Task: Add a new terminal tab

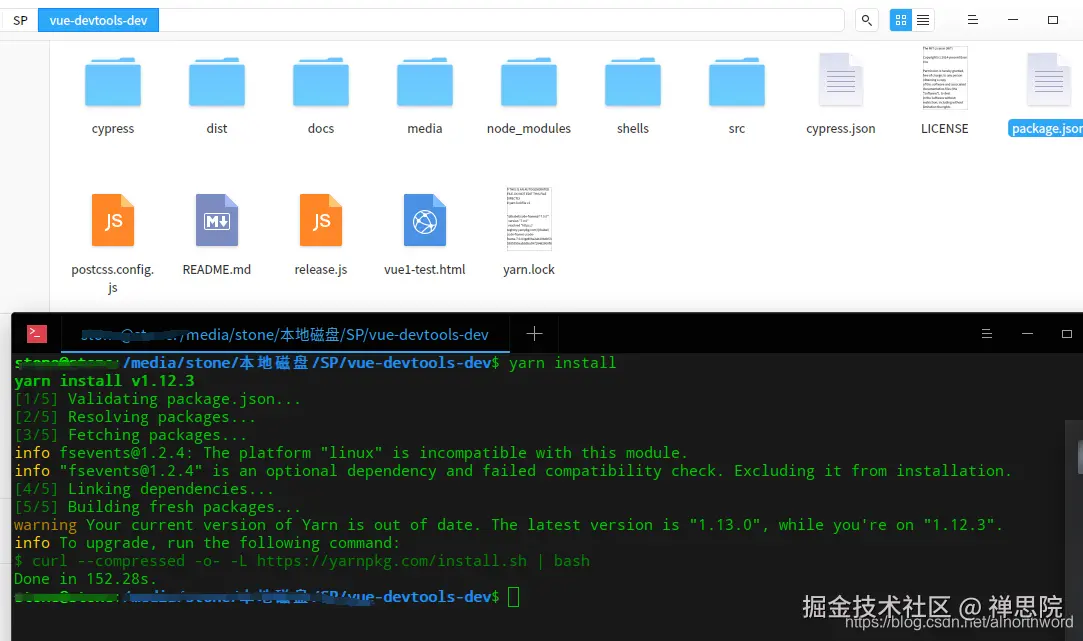Action: 534,334
